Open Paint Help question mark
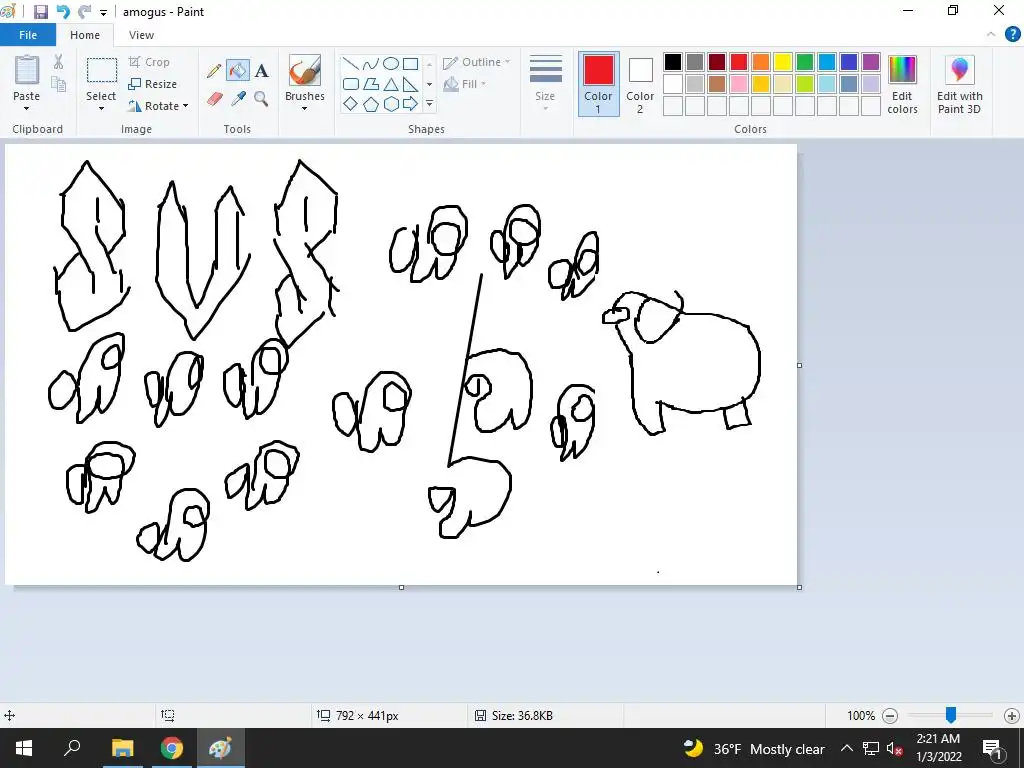 tap(1012, 35)
